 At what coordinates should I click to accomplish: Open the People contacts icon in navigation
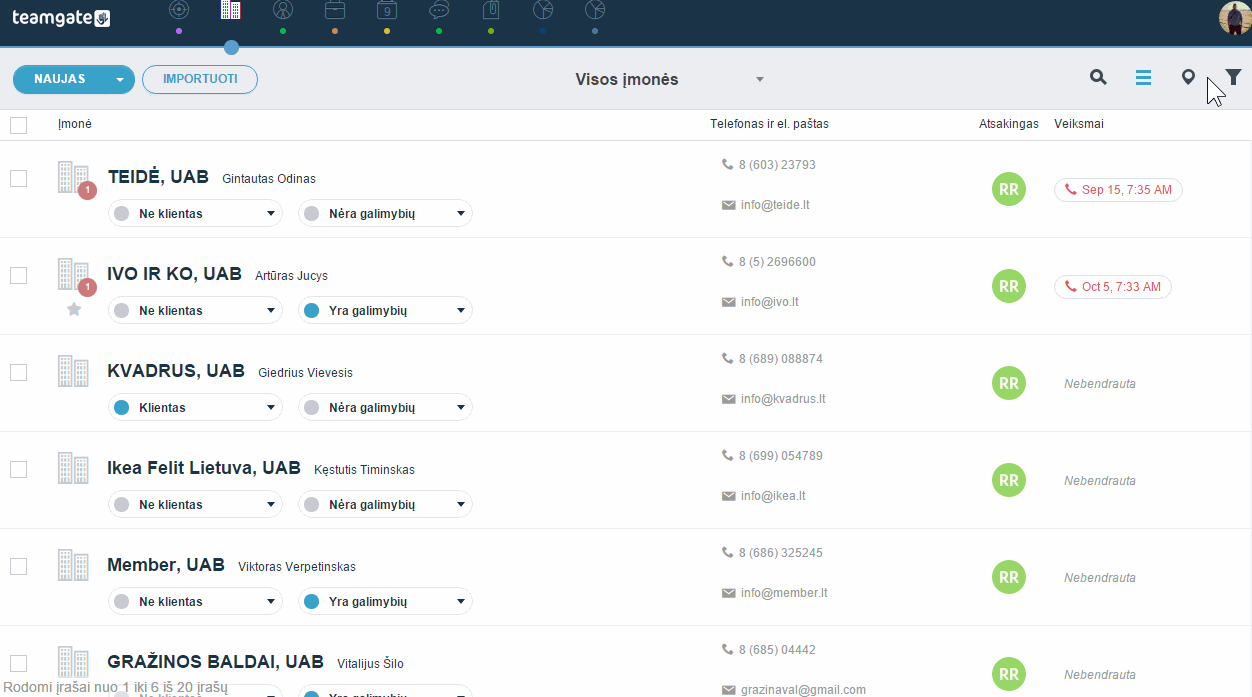tap(283, 11)
